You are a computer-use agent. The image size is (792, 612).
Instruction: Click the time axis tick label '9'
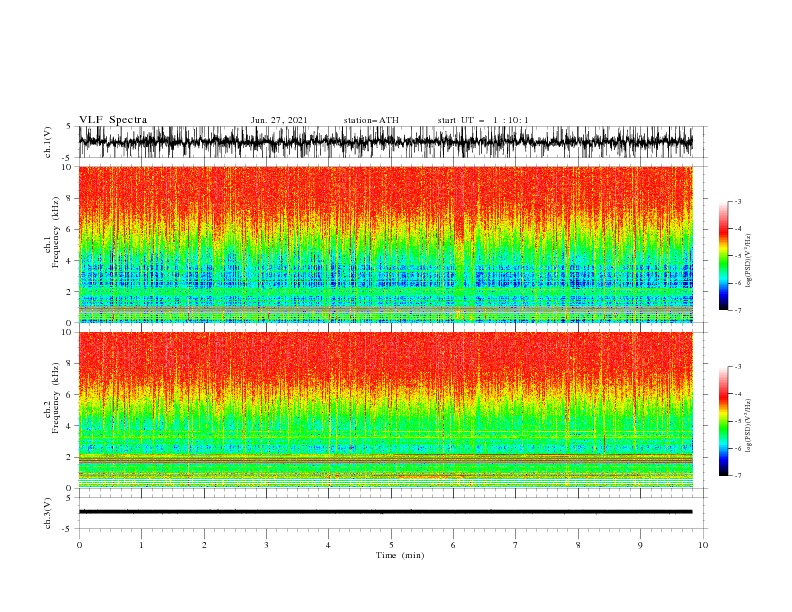(x=640, y=545)
